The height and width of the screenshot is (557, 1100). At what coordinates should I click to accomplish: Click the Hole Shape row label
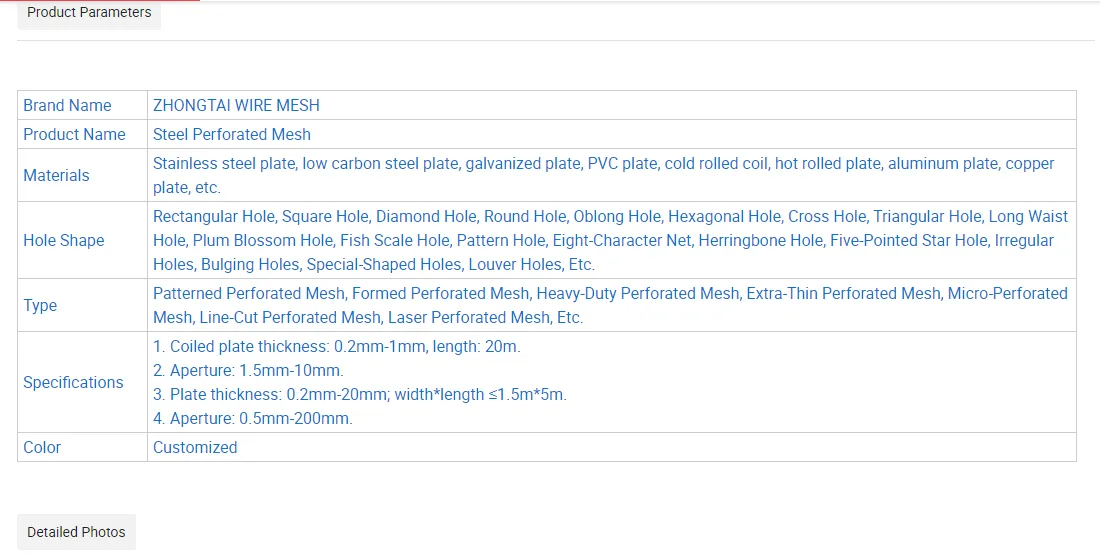tap(63, 240)
